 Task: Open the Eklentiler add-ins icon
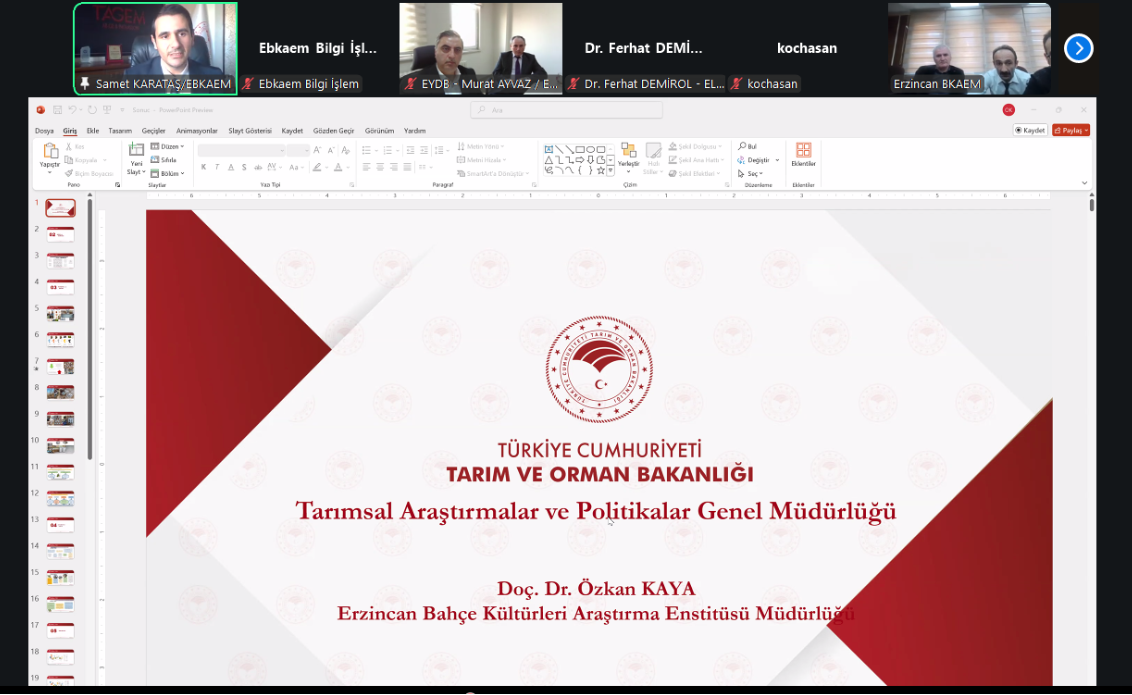point(803,152)
